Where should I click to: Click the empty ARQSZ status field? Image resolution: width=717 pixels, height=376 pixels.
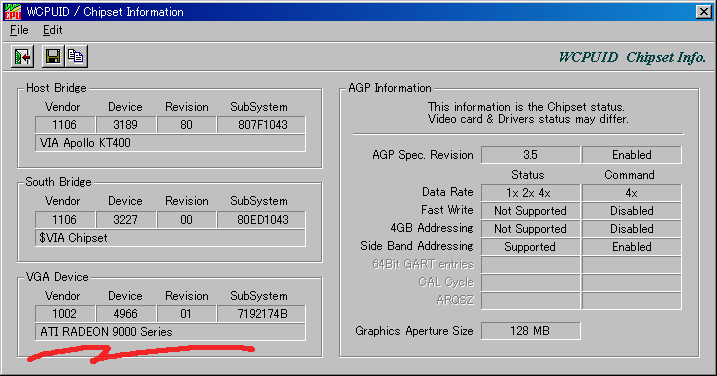[530, 301]
